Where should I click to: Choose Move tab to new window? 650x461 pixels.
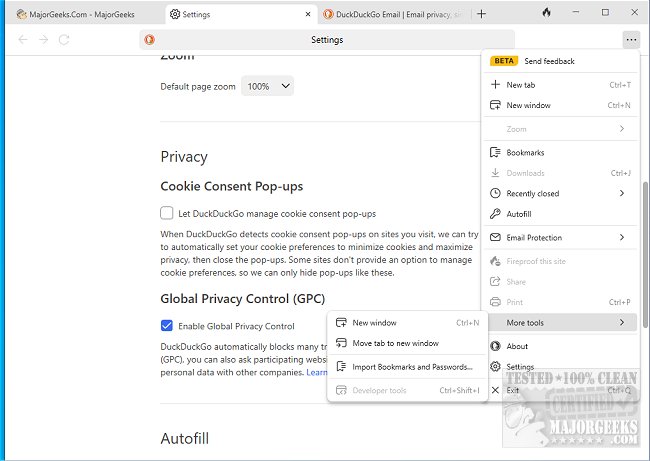[x=395, y=343]
